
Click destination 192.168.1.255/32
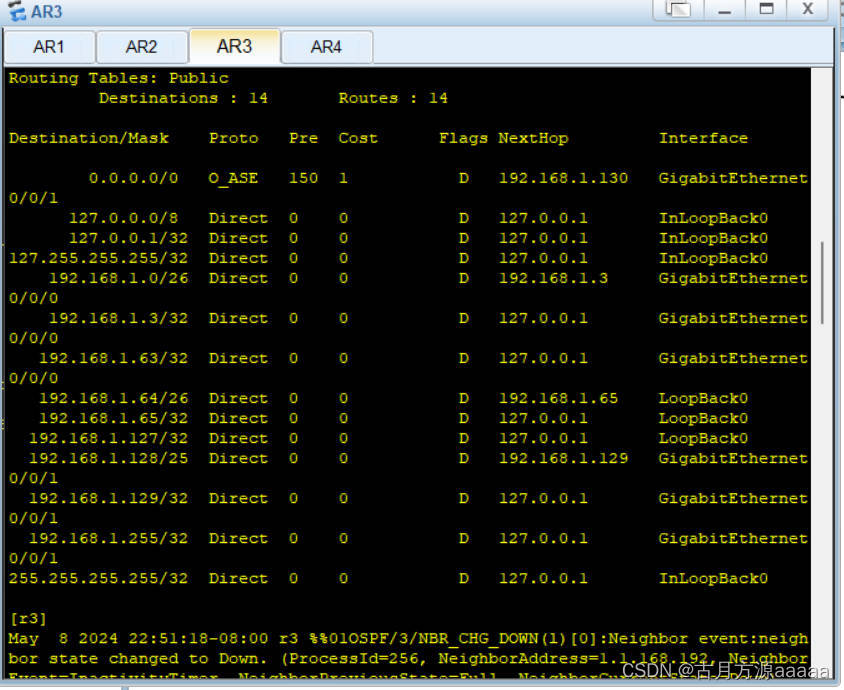[x=109, y=538]
